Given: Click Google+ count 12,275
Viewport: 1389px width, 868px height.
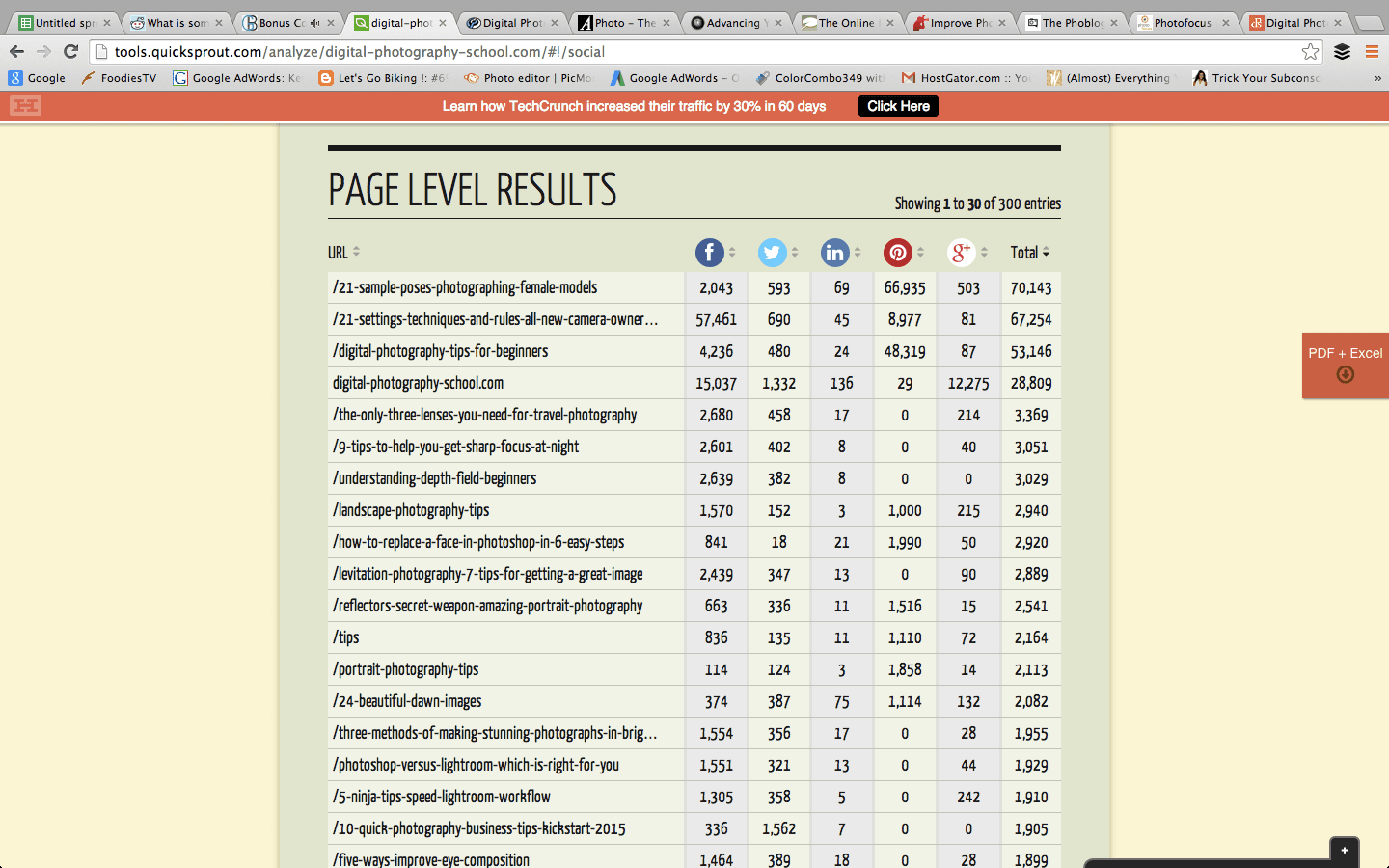Looking at the screenshot, I should point(968,383).
